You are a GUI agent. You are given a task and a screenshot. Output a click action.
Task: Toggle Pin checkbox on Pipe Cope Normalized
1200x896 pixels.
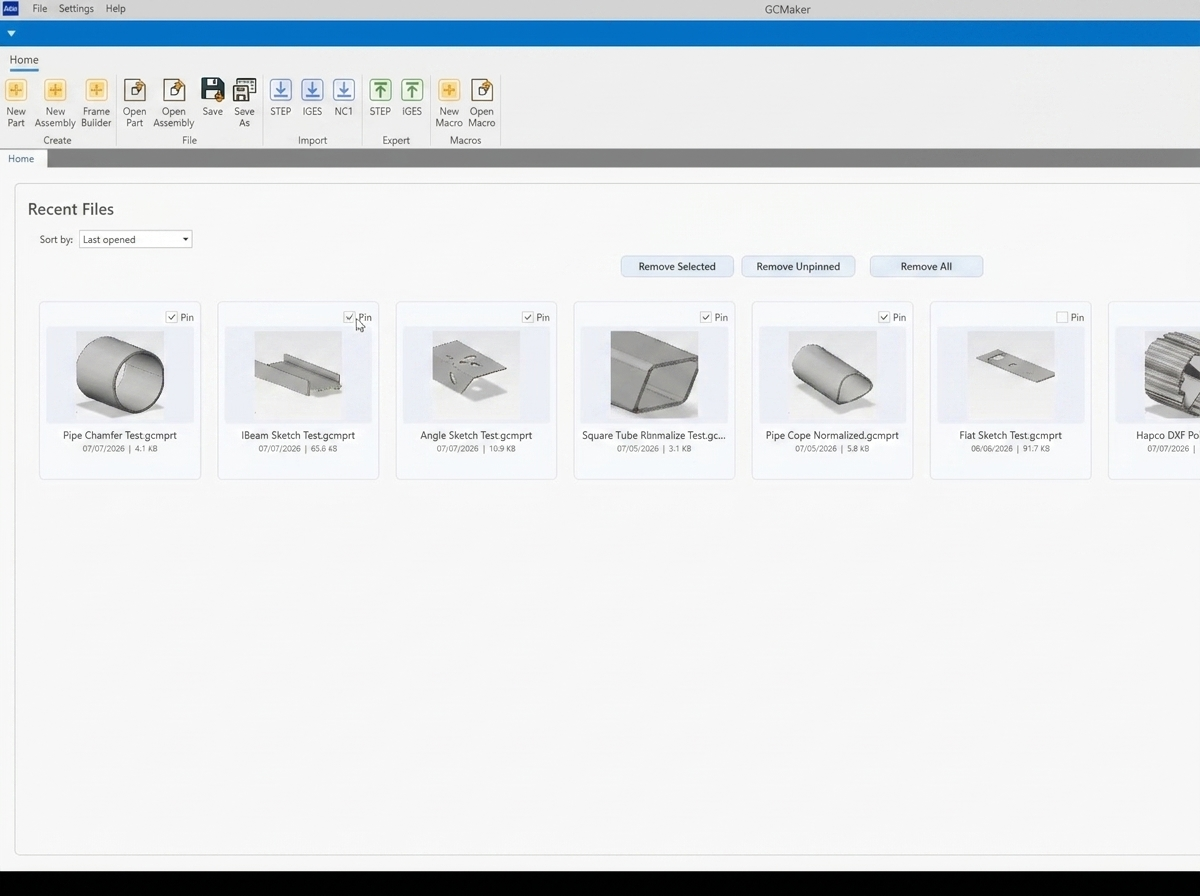(x=884, y=317)
